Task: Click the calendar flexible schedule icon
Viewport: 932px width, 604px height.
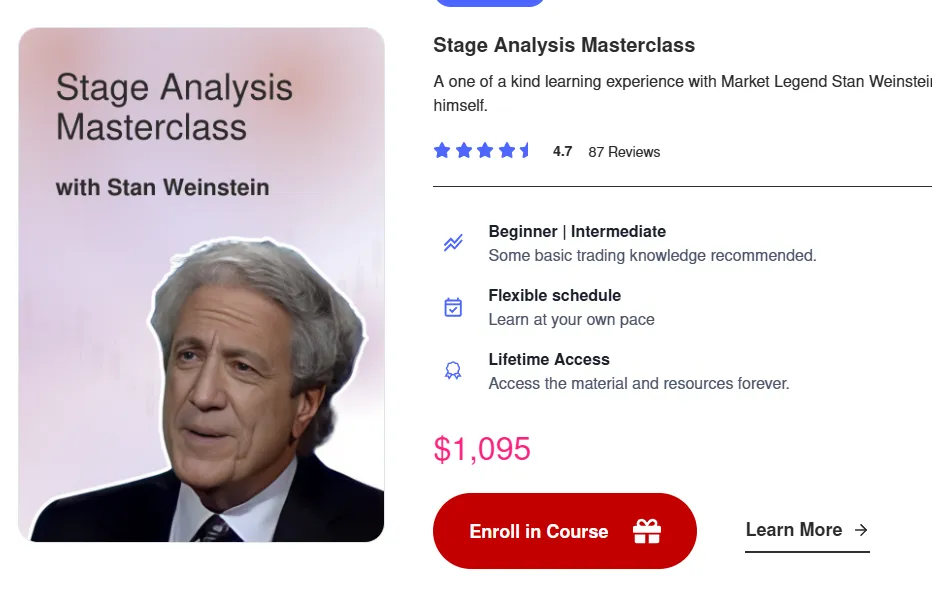Action: tap(453, 307)
